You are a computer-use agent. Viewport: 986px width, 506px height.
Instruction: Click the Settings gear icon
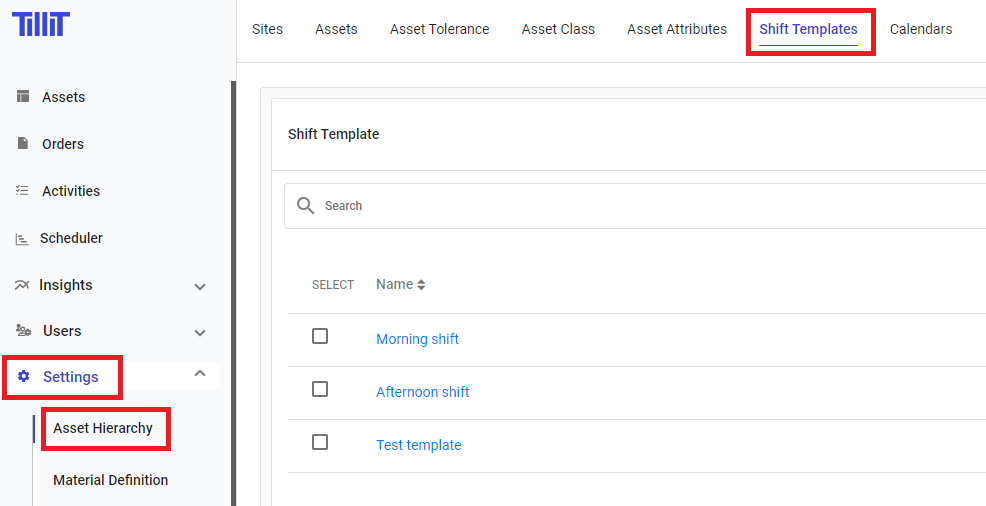[24, 377]
